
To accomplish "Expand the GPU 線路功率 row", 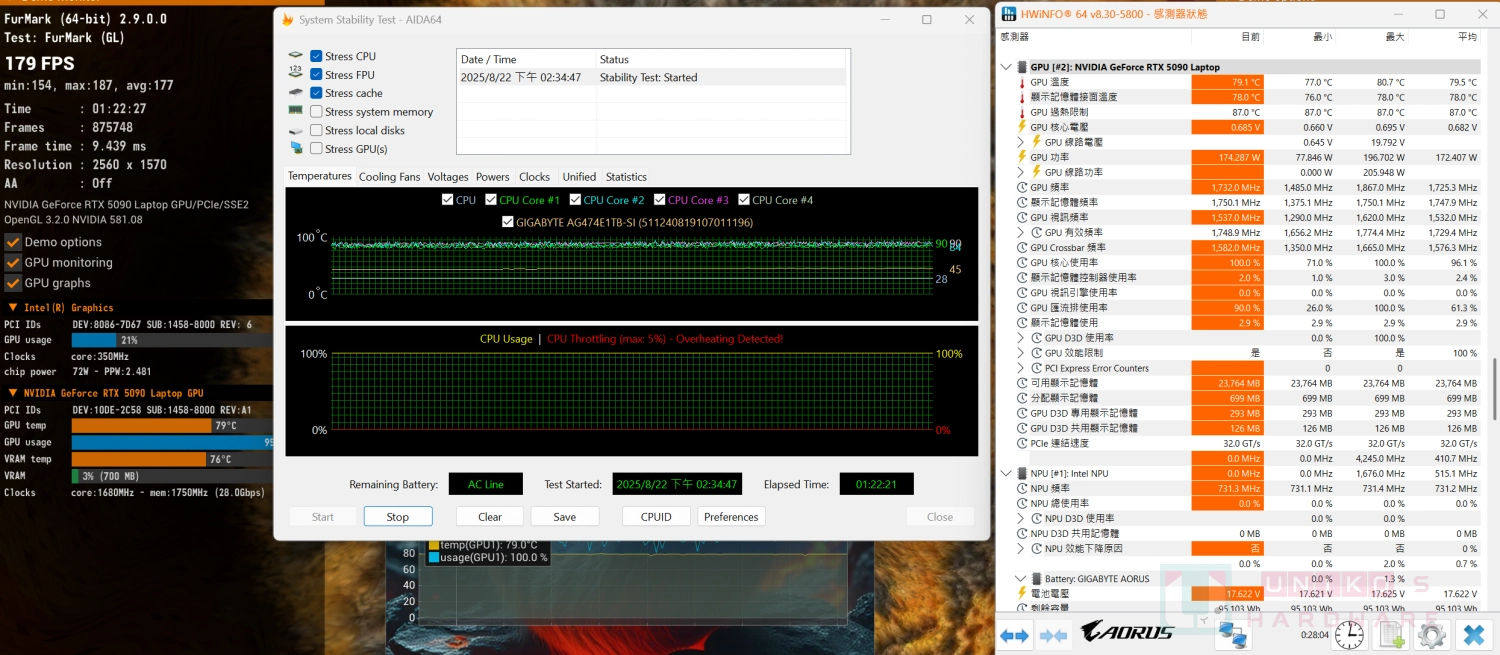I will pos(1022,172).
